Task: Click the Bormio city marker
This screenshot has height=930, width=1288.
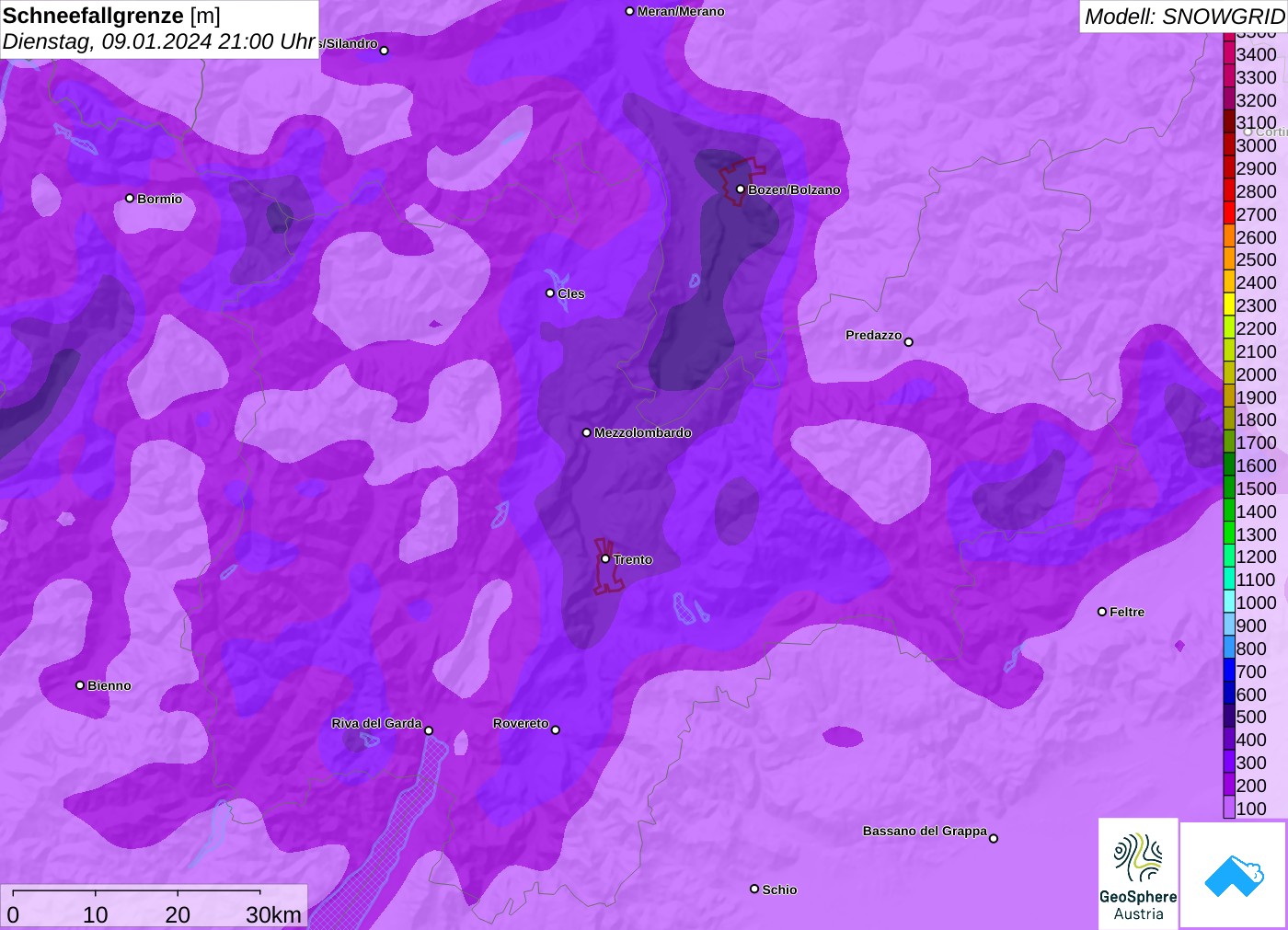Action: (x=130, y=198)
